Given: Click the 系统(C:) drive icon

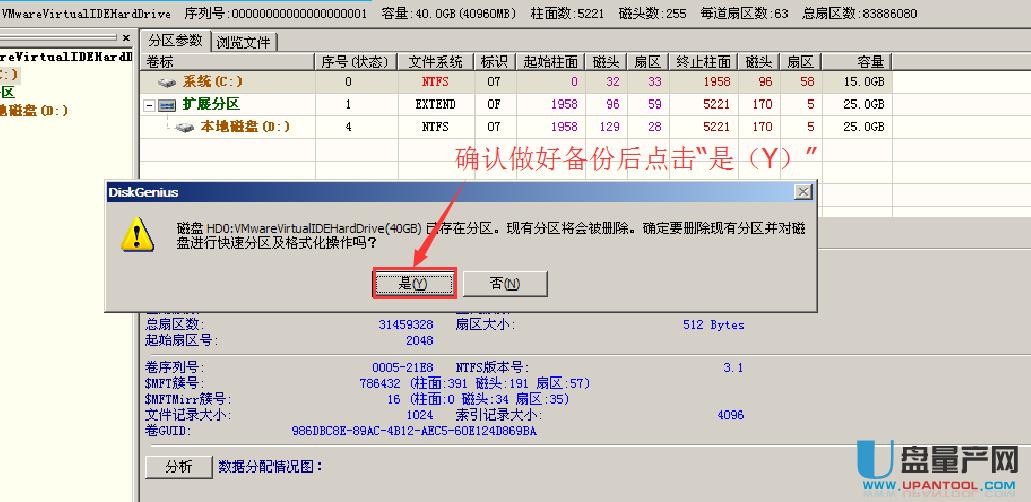Looking at the screenshot, I should [x=167, y=83].
